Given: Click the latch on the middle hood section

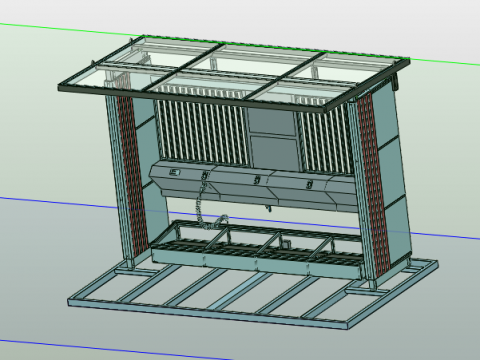Looking at the screenshot, I should pyautogui.click(x=257, y=180).
